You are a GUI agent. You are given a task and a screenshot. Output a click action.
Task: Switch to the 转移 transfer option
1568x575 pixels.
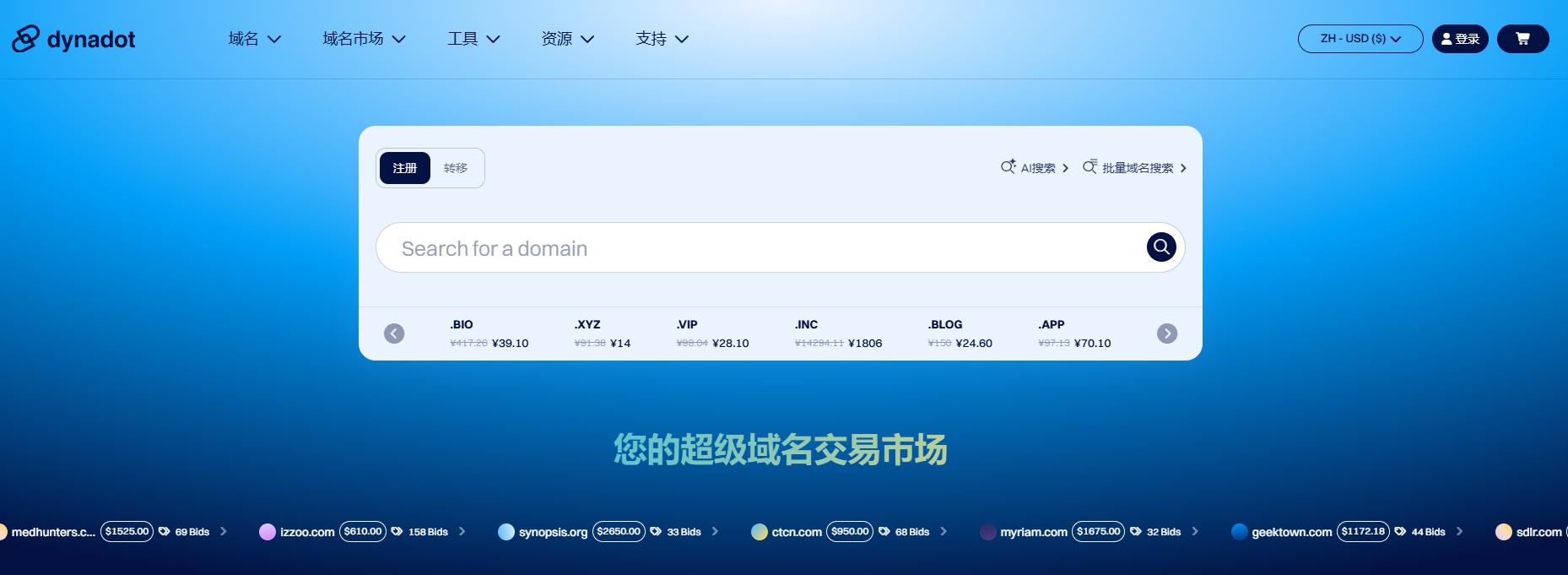(x=456, y=168)
